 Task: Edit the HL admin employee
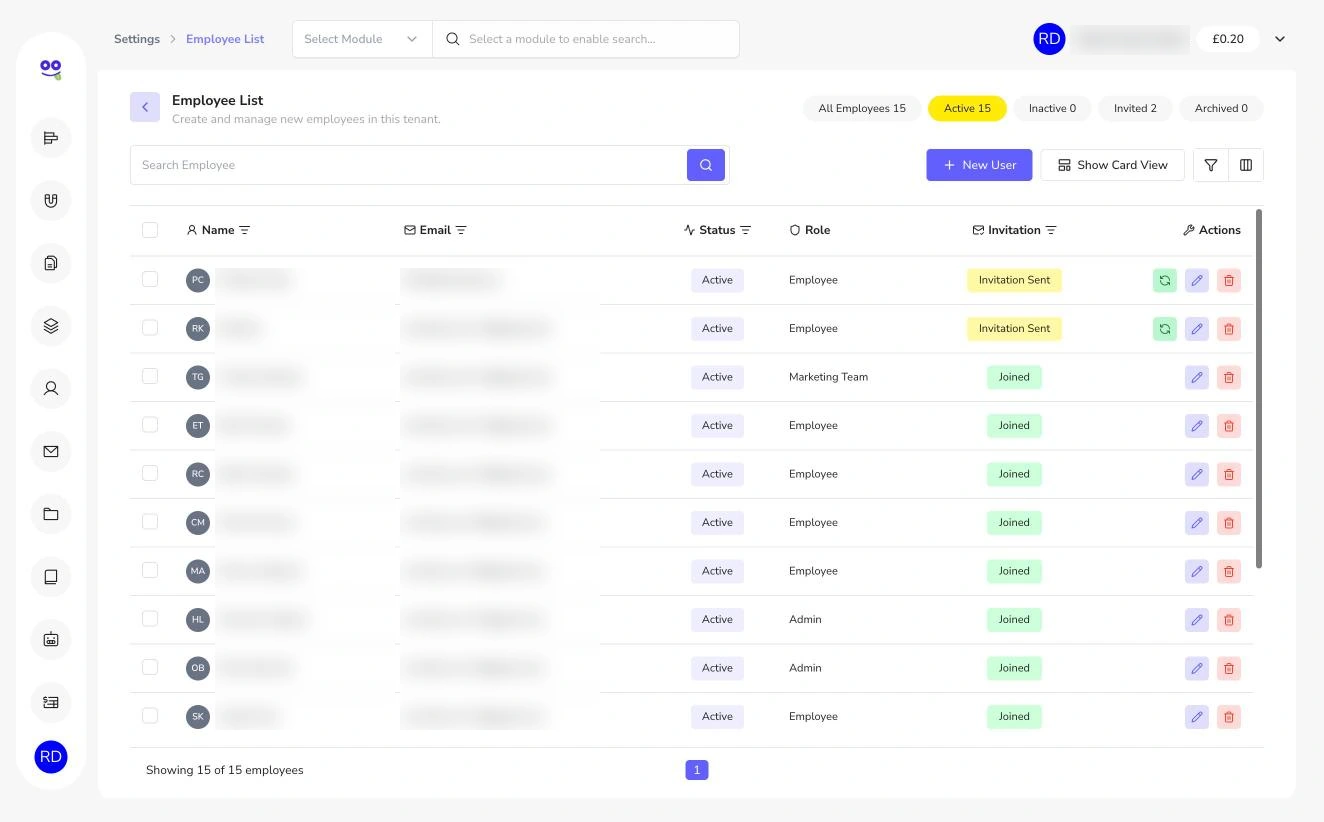1197,619
